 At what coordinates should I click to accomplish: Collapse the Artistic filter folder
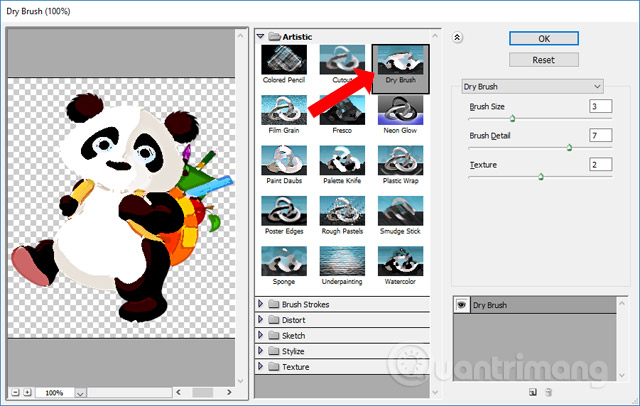(260, 36)
